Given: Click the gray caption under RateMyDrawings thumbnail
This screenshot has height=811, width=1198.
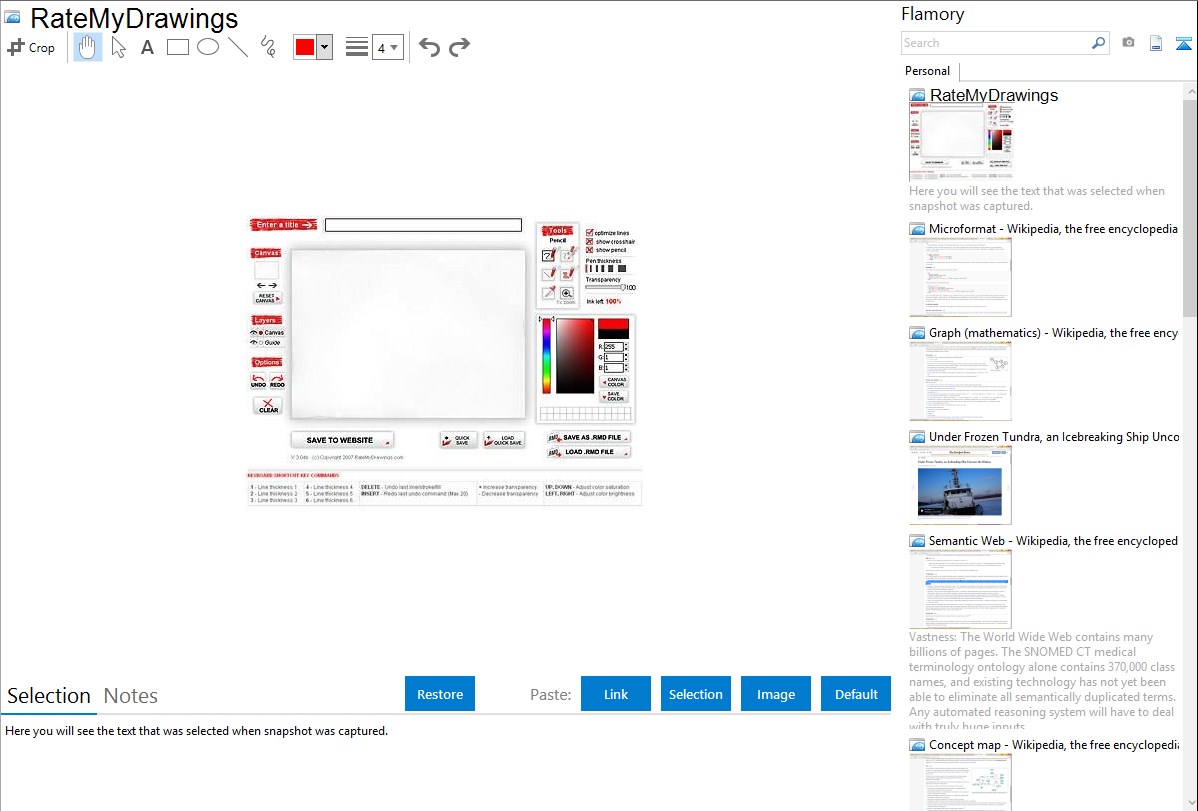Looking at the screenshot, I should click(1037, 198).
